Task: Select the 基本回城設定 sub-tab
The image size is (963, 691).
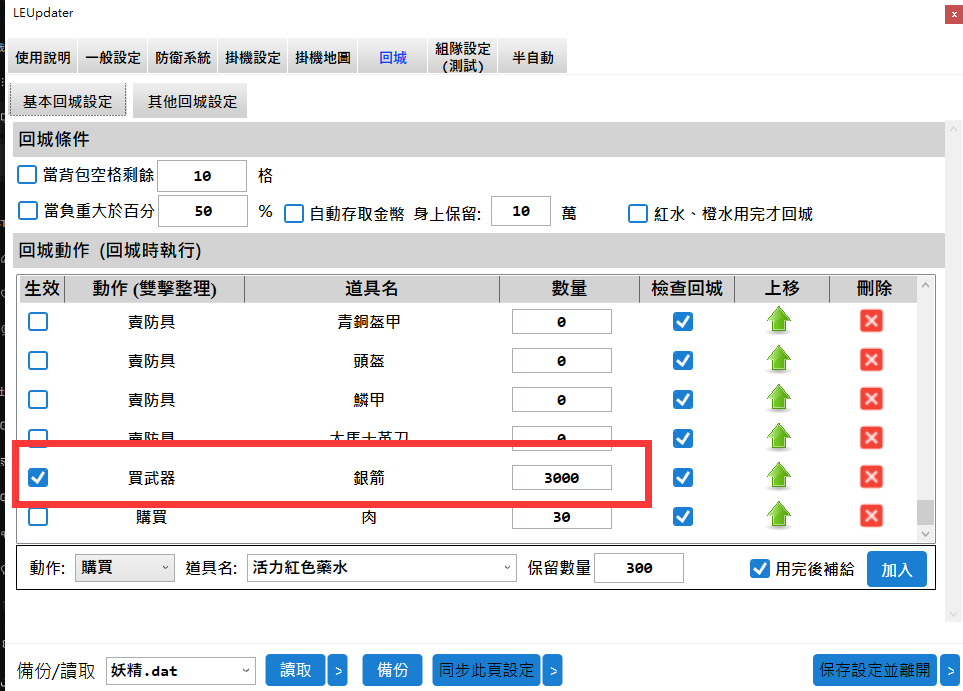Action: click(x=68, y=101)
